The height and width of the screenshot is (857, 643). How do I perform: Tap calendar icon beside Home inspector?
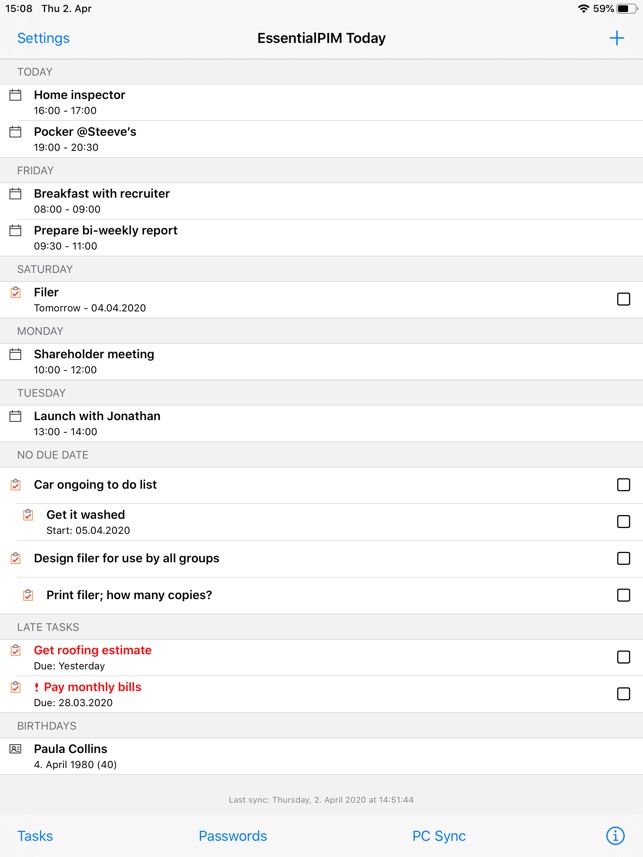tap(15, 95)
